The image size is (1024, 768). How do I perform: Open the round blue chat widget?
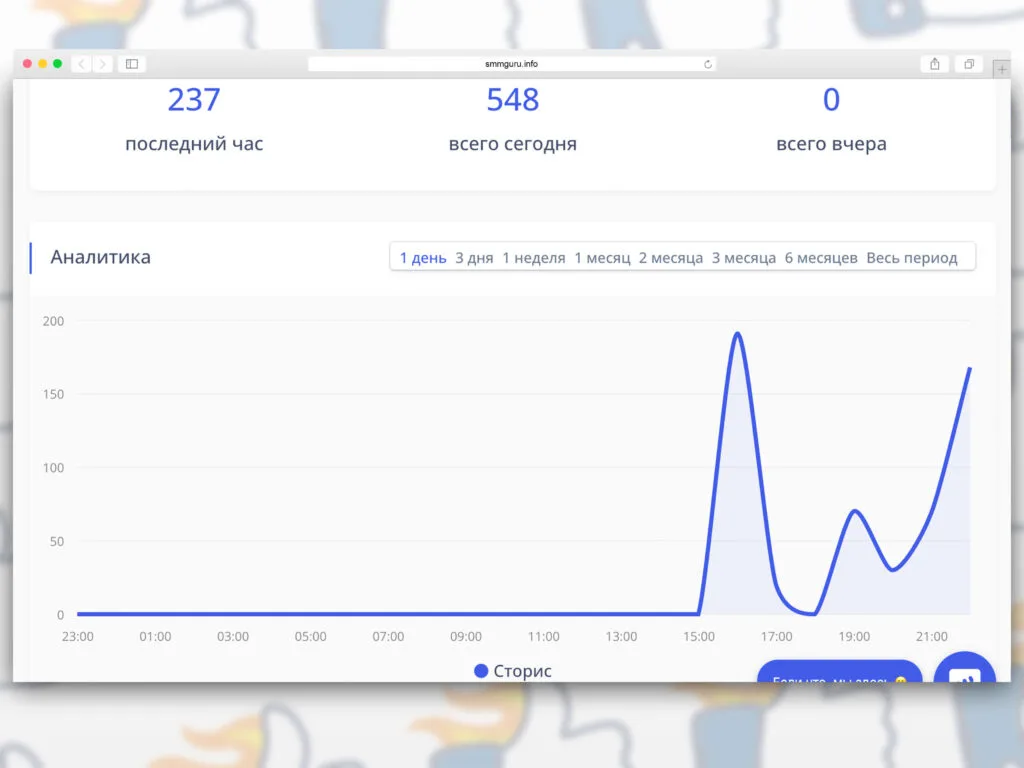tap(964, 671)
